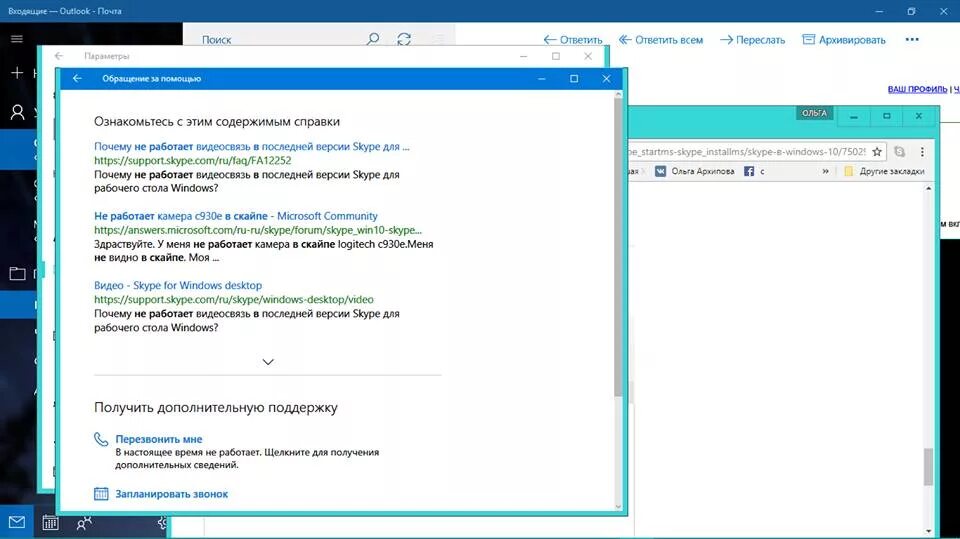Click the ОЛЬГА profile badge in browser
The width and height of the screenshot is (960, 539).
click(814, 113)
